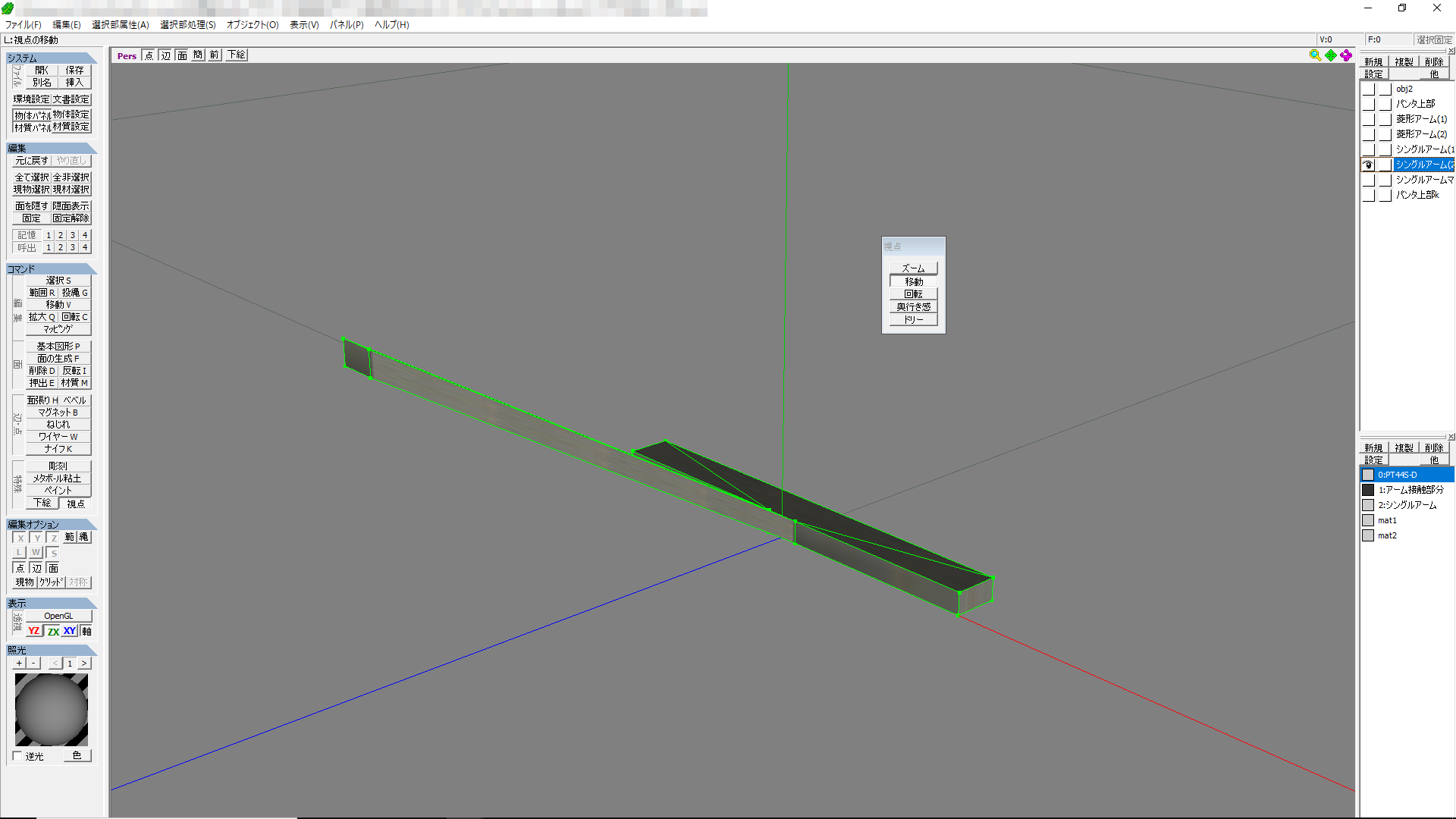Toggle the ZX plane display
Image resolution: width=1456 pixels, height=819 pixels.
click(53, 631)
